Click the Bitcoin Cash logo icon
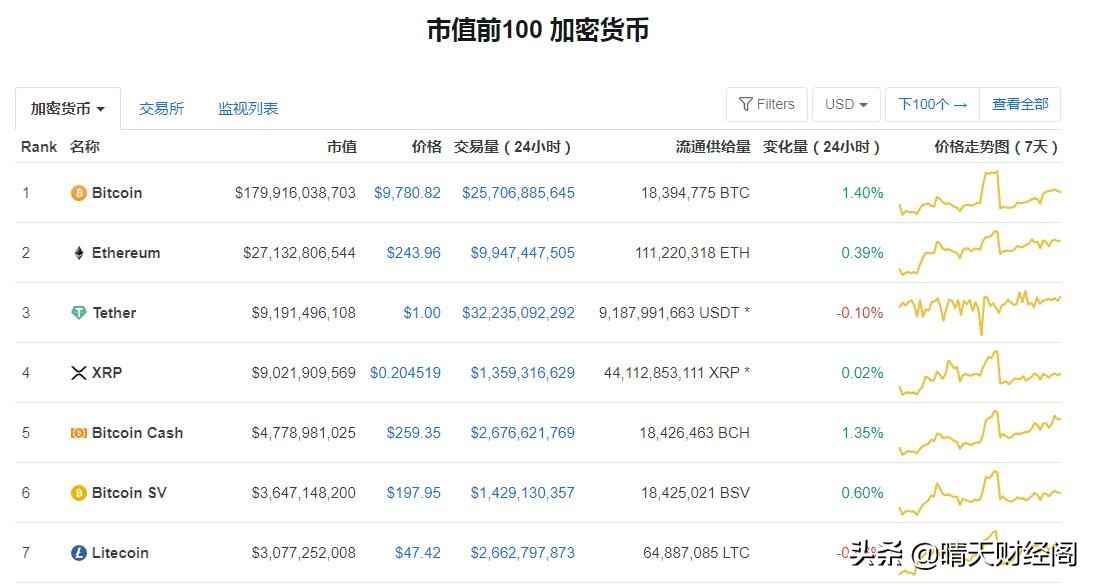Image resolution: width=1095 pixels, height=585 pixels. [x=79, y=433]
